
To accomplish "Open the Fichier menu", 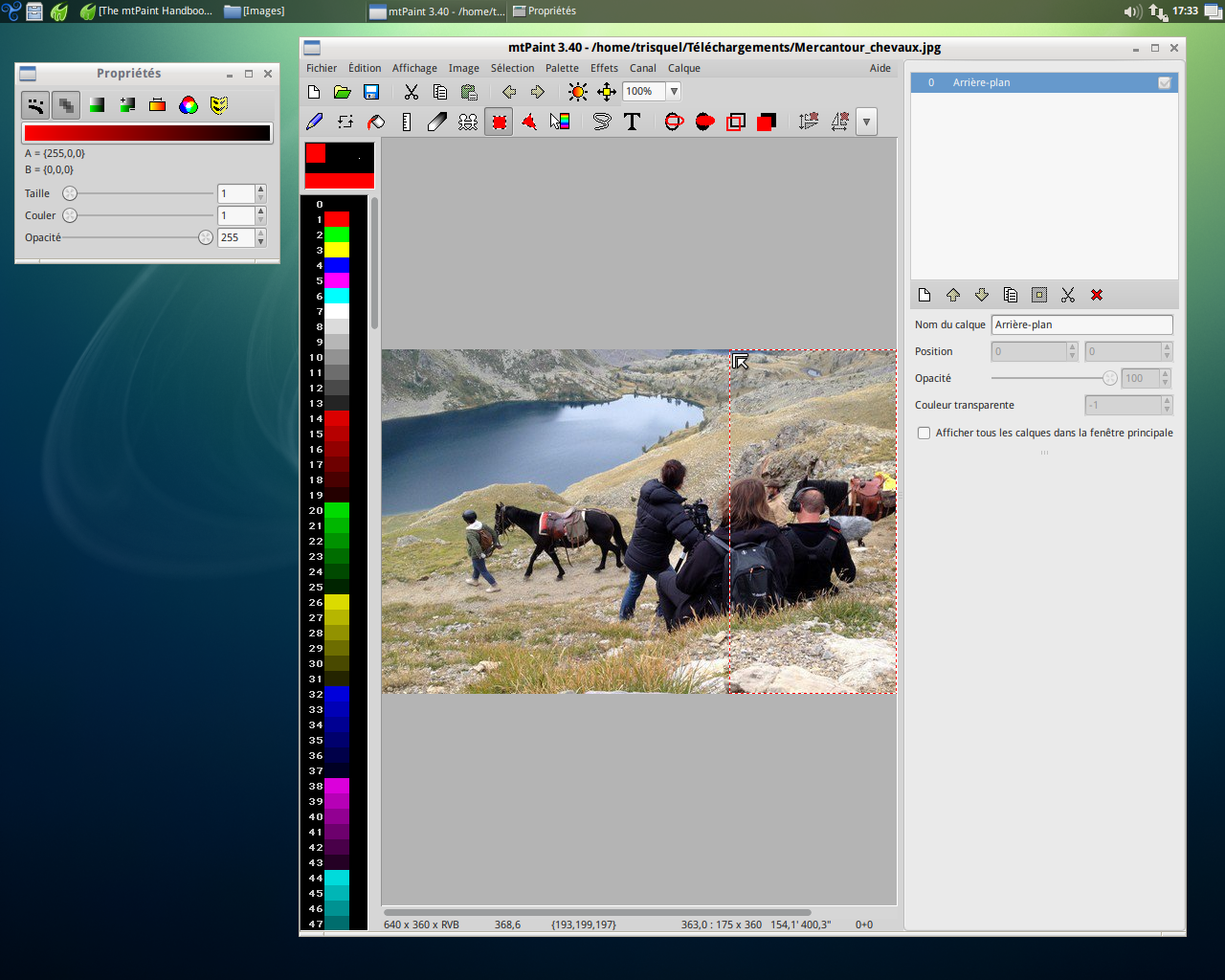I will click(322, 68).
